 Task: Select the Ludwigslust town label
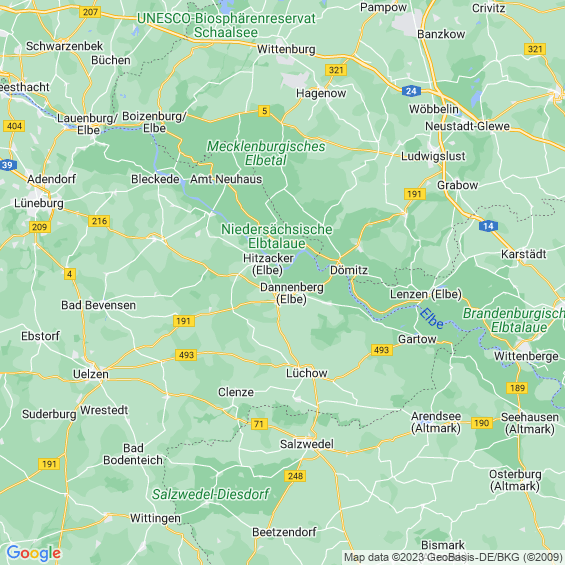point(433,156)
